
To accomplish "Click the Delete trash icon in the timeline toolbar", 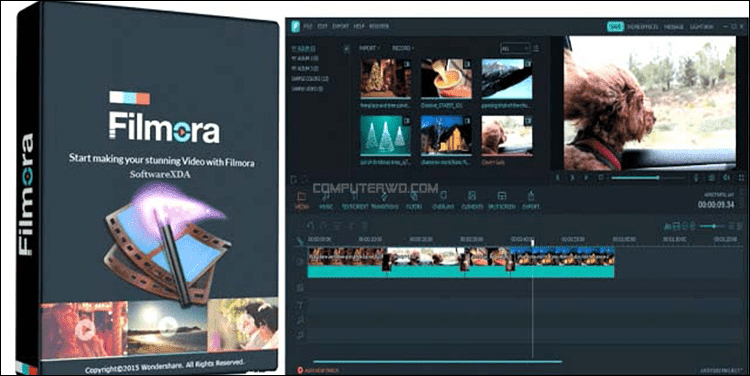I will pyautogui.click(x=364, y=226).
